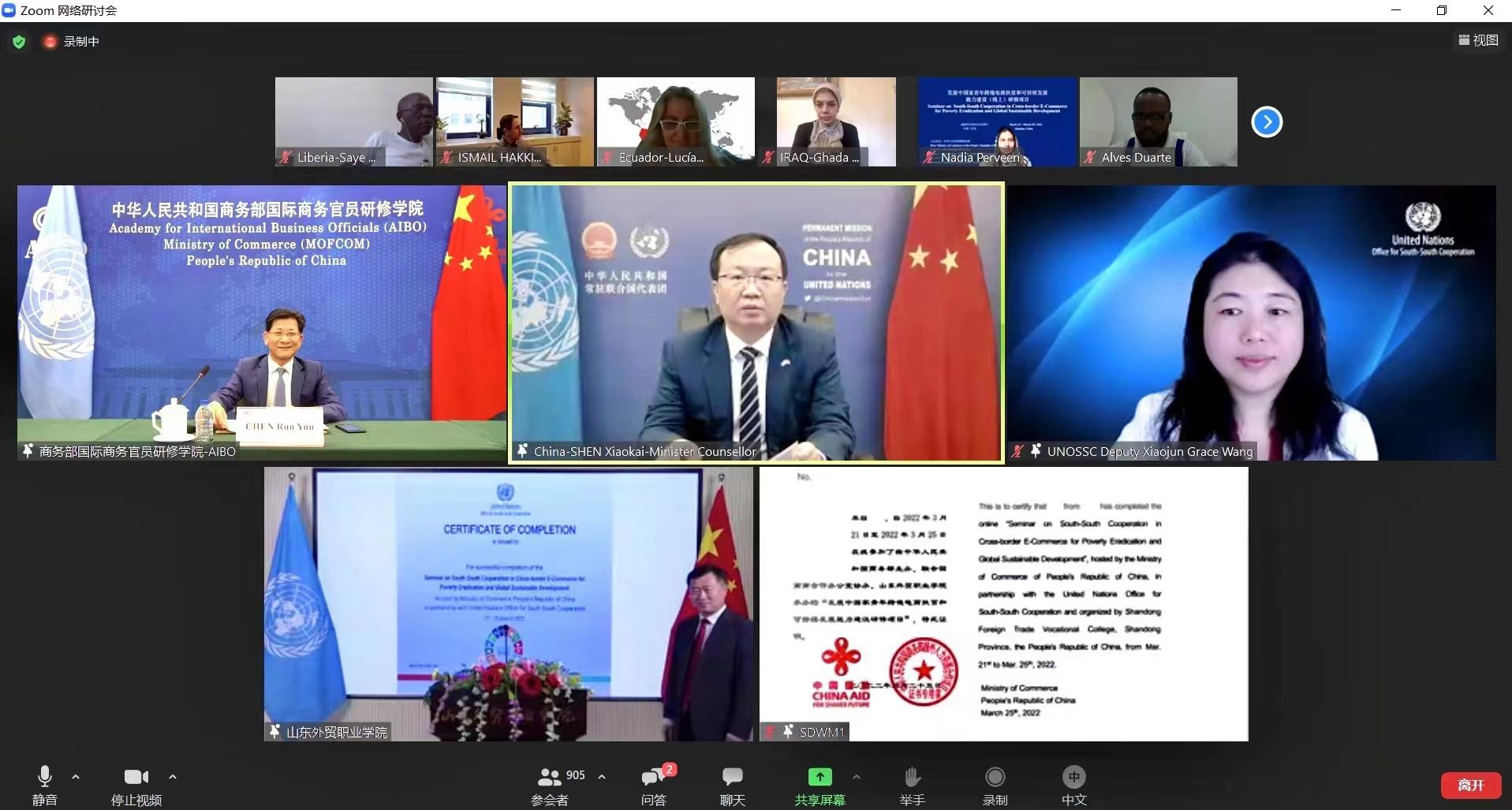
Task: Click the Zoom logo in title bar
Action: pyautogui.click(x=9, y=10)
